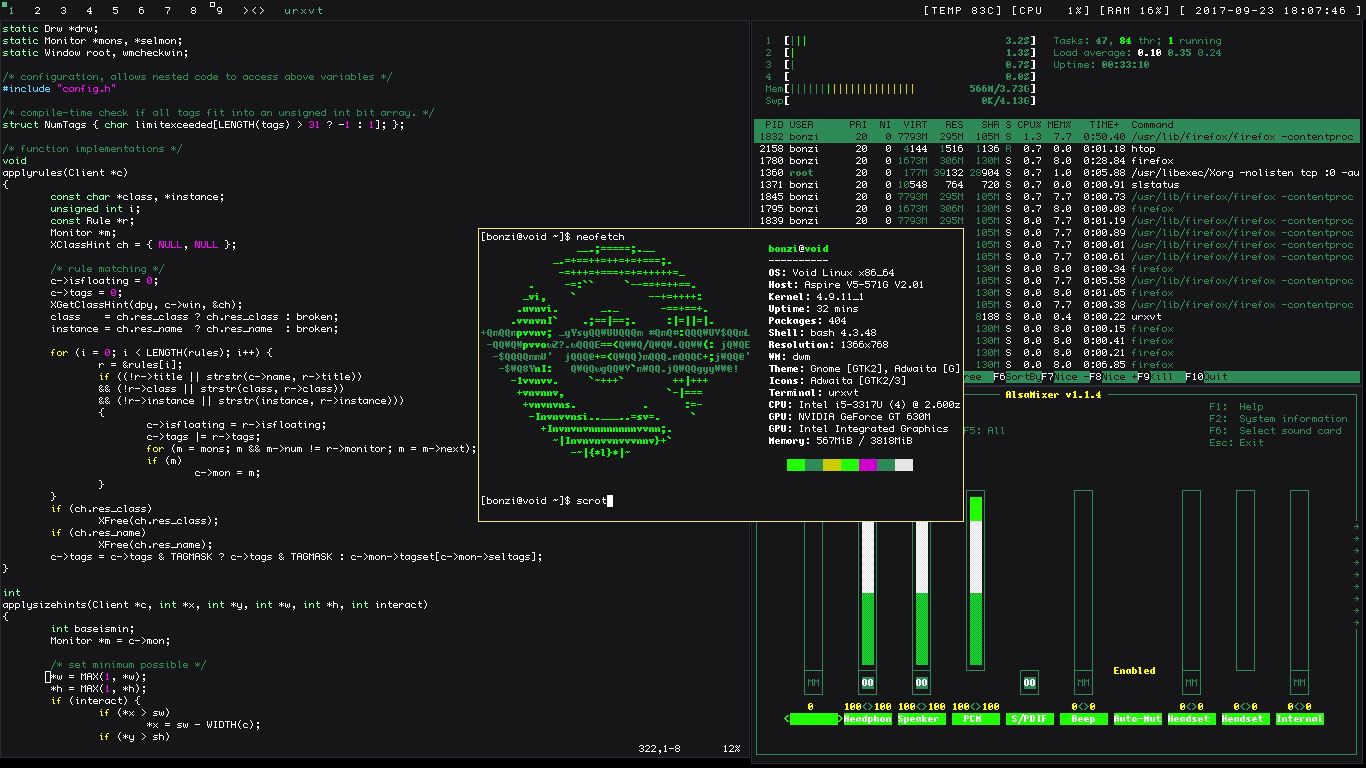The width and height of the screenshot is (1366, 768).
Task: Select the Beep channel label
Action: click(x=1083, y=719)
